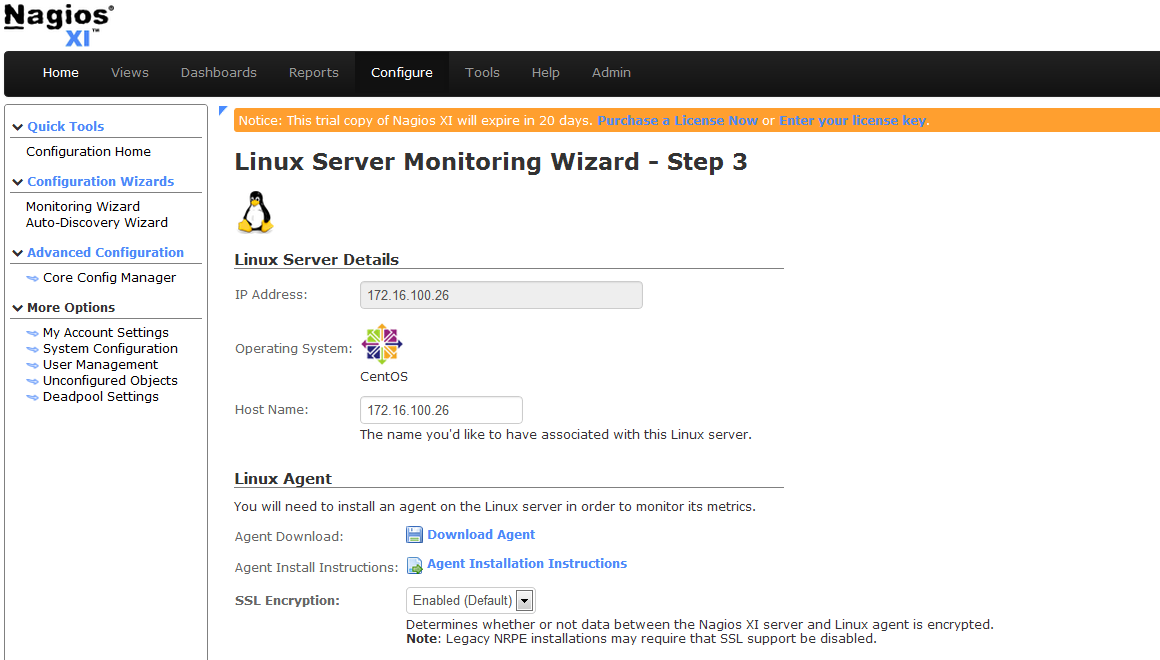Image resolution: width=1160 pixels, height=660 pixels.
Task: Click the CentOS operating system logo
Action: coord(382,344)
